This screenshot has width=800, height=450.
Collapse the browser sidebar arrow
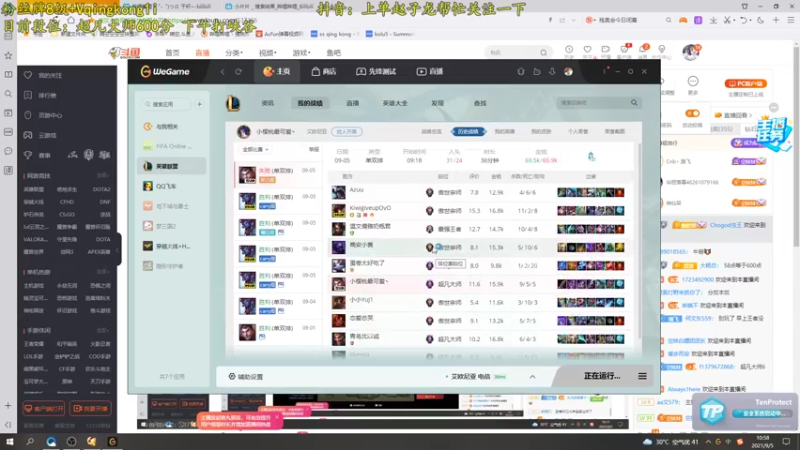pos(8,424)
